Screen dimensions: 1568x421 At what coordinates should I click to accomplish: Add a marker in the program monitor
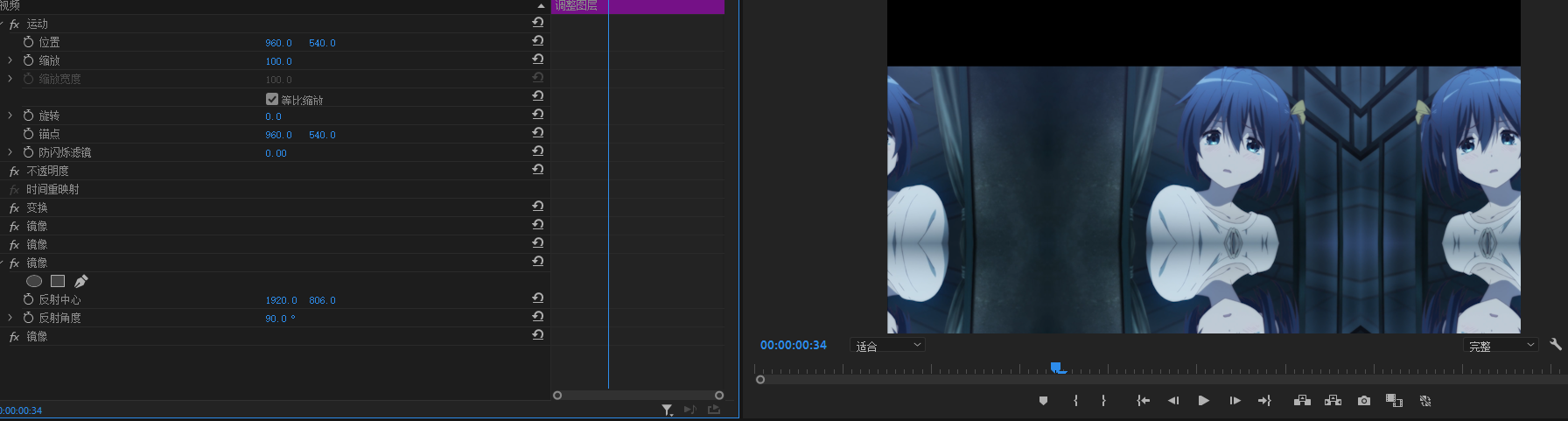[x=1043, y=401]
